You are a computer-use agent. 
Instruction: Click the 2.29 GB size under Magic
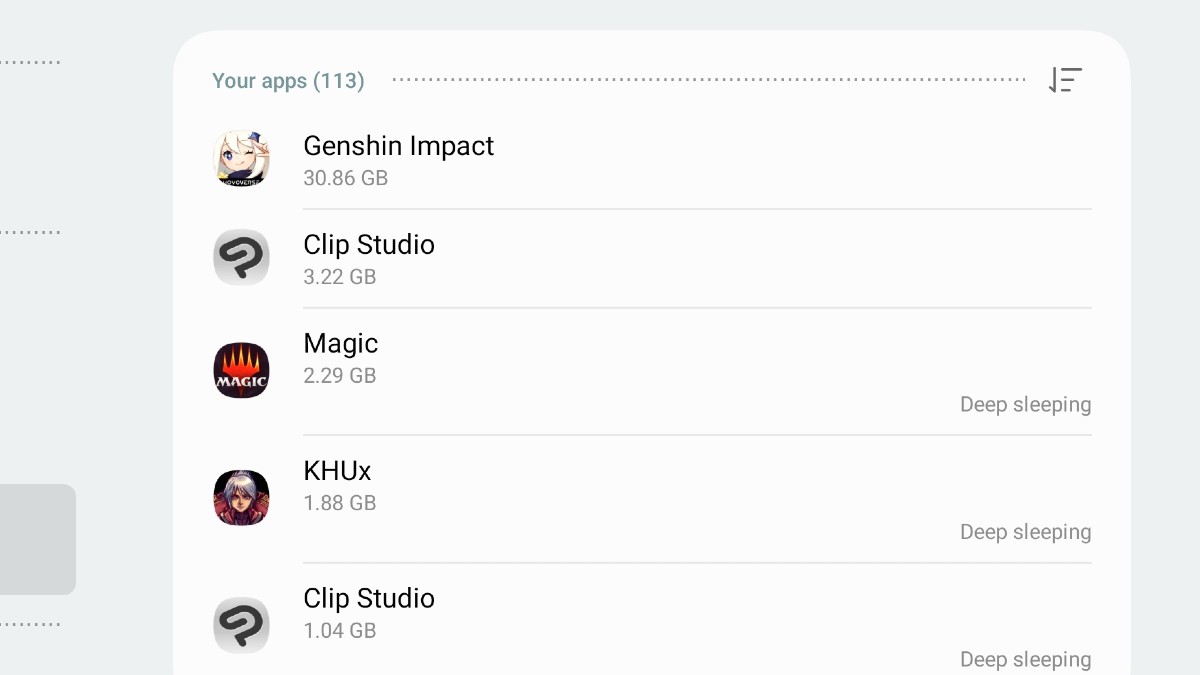[340, 376]
